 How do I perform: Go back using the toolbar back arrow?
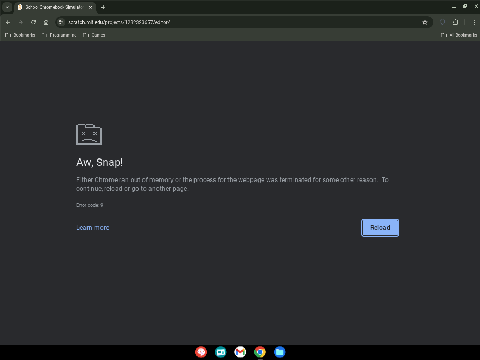pyautogui.click(x=8, y=22)
